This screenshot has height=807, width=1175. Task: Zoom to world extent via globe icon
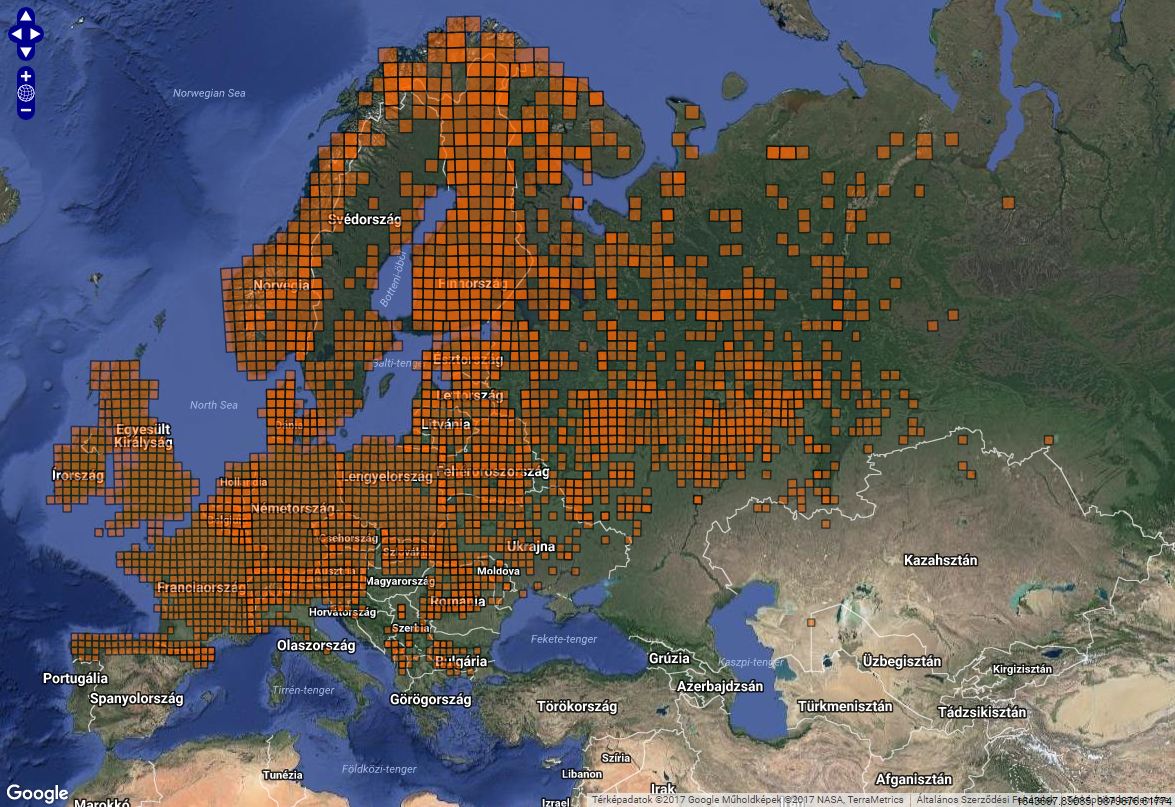coord(25,93)
